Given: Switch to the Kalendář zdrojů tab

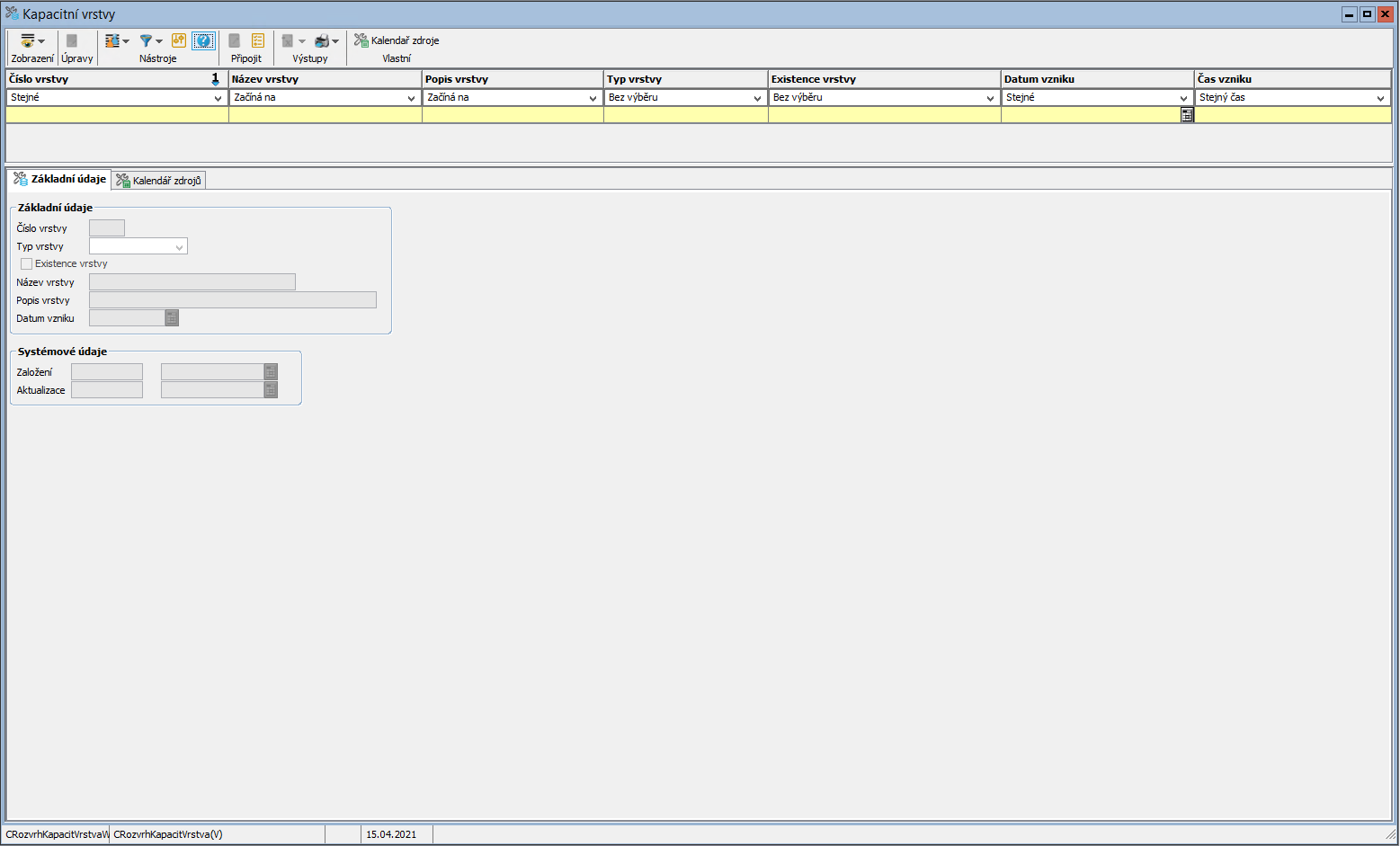Looking at the screenshot, I should pos(159,181).
